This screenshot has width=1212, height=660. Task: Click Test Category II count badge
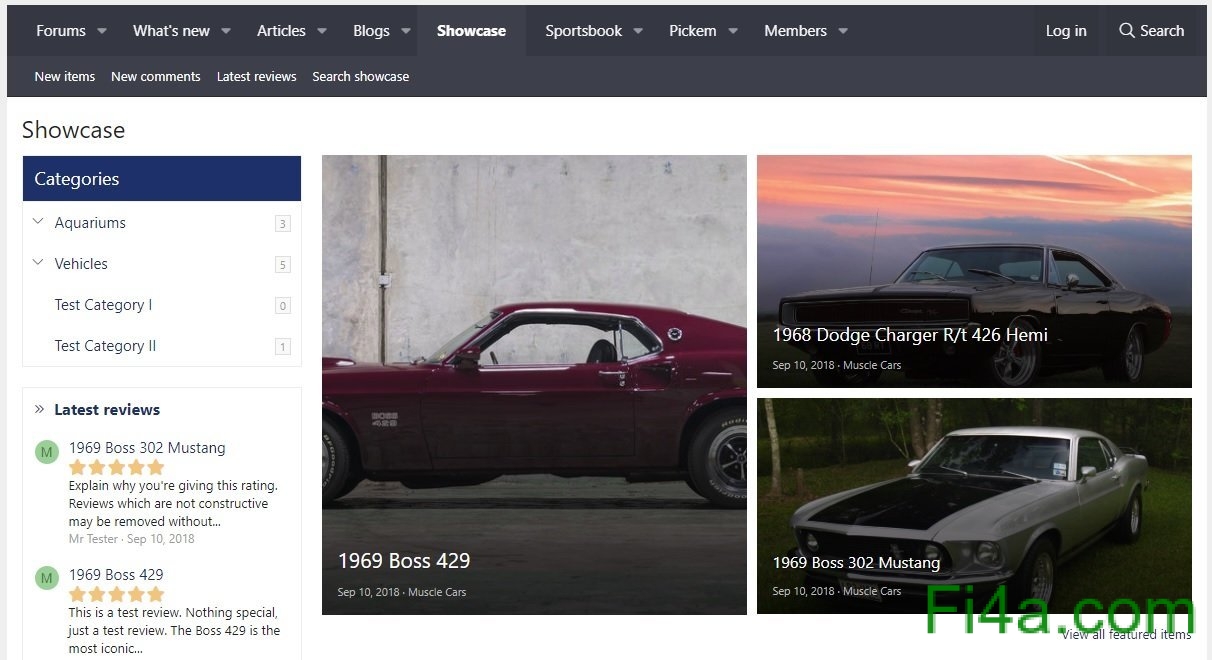point(283,347)
